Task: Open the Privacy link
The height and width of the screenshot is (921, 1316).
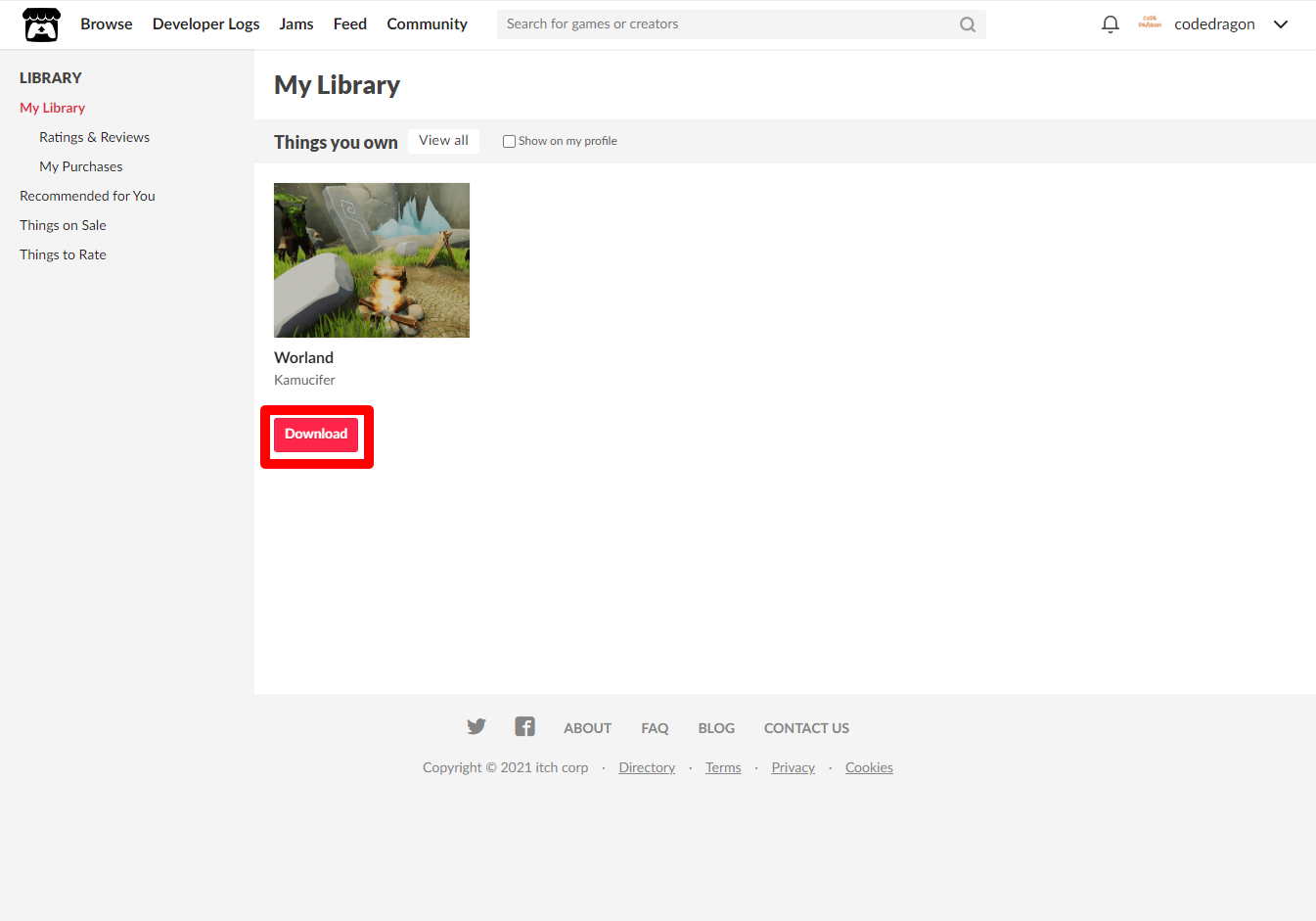Action: 794,767
